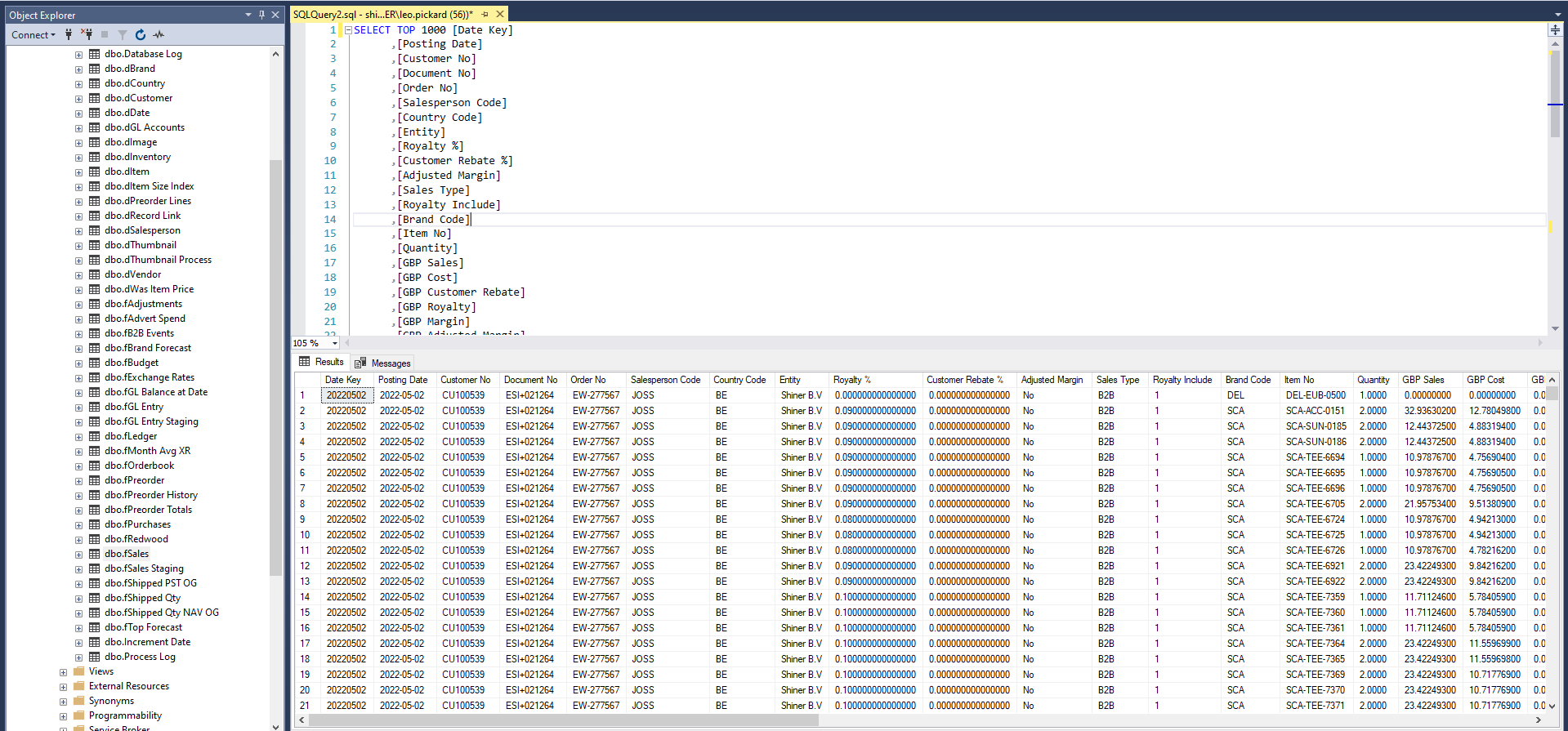
Task: Click the Connect Object Explorer plug icon
Action: [x=69, y=34]
